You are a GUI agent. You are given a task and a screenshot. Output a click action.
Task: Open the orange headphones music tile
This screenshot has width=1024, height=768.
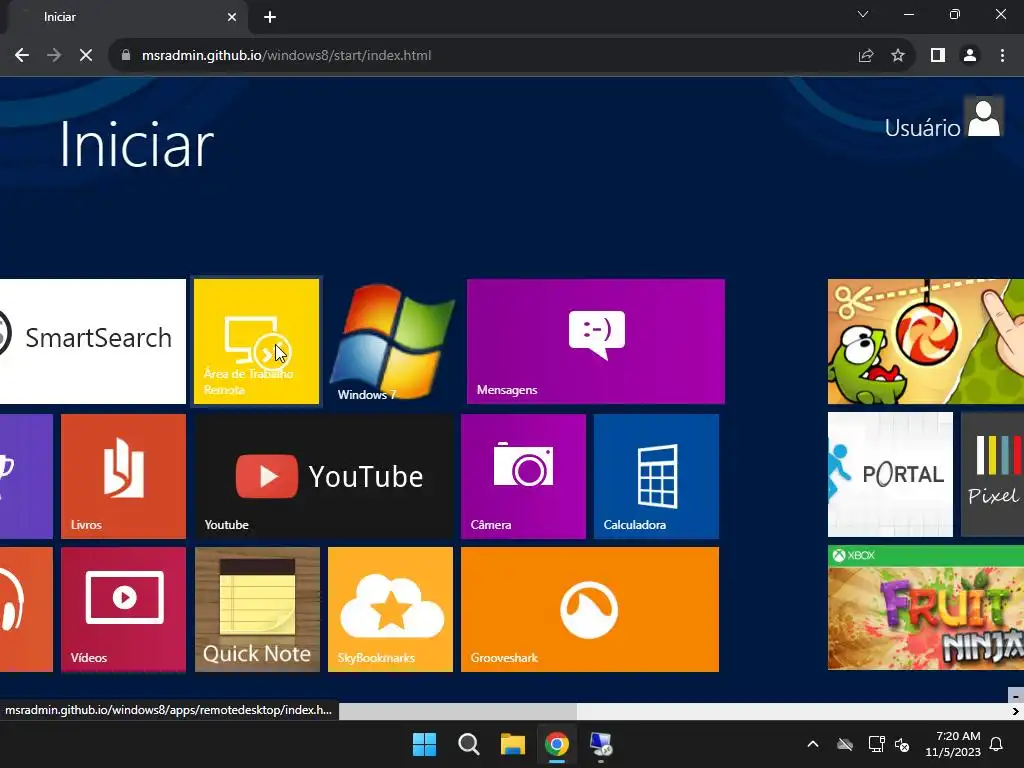tap(26, 609)
